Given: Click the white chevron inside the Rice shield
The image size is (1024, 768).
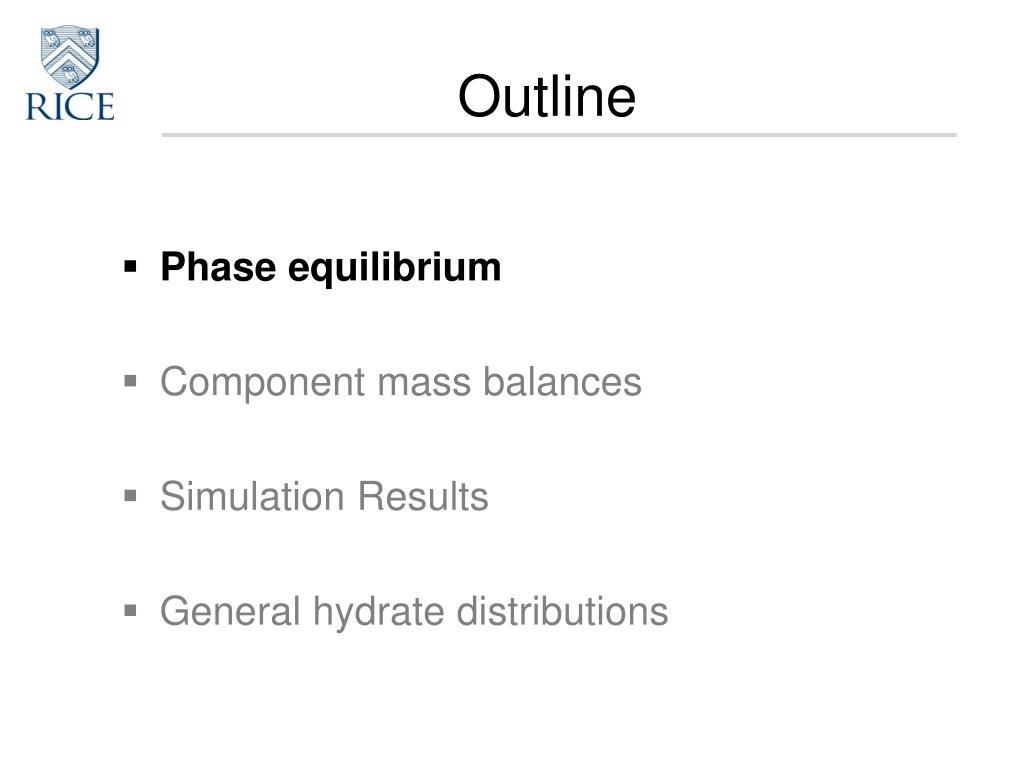Looking at the screenshot, I should coord(70,54).
